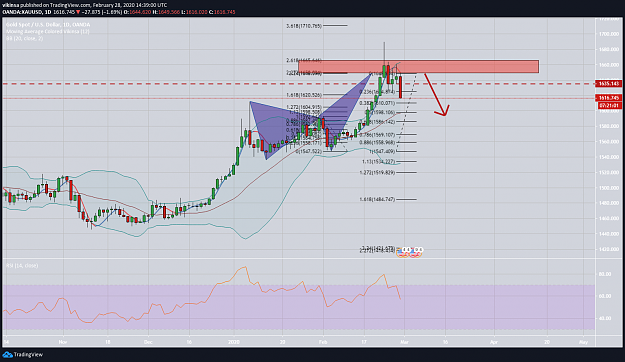
Task: Click 1540.000 on the price scale
Action: (610, 157)
